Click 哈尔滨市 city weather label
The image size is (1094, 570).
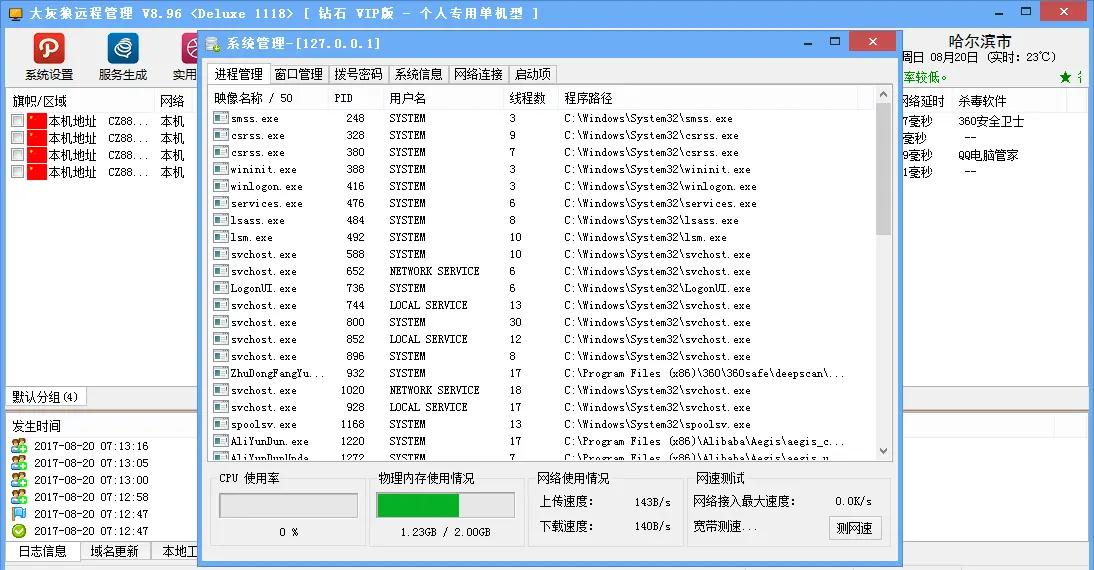pos(980,42)
